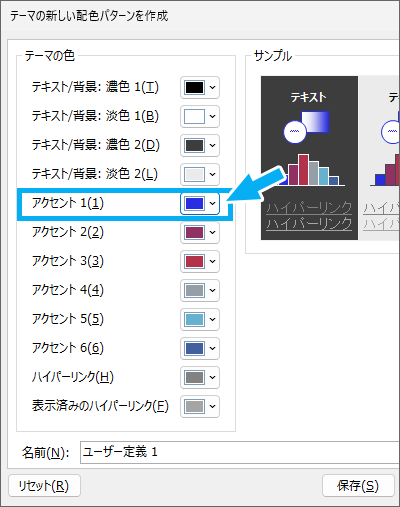This screenshot has height=507, width=400.
Task: Open the アクセント 2(2) purple color dropdown
Action: tap(200, 232)
